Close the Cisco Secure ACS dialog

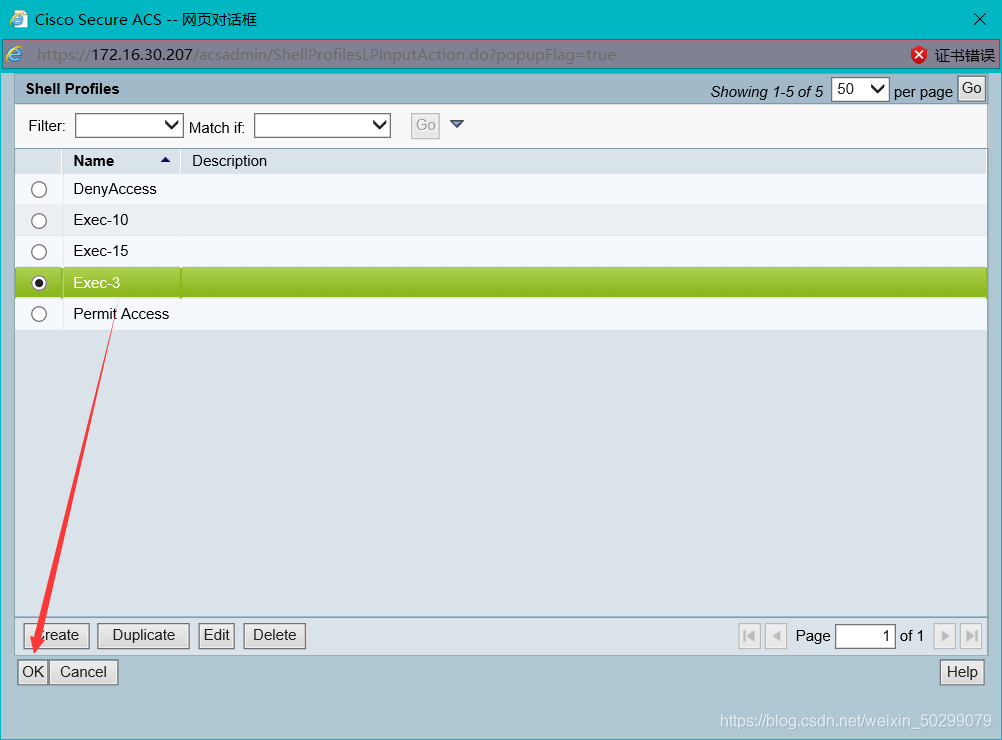point(980,19)
